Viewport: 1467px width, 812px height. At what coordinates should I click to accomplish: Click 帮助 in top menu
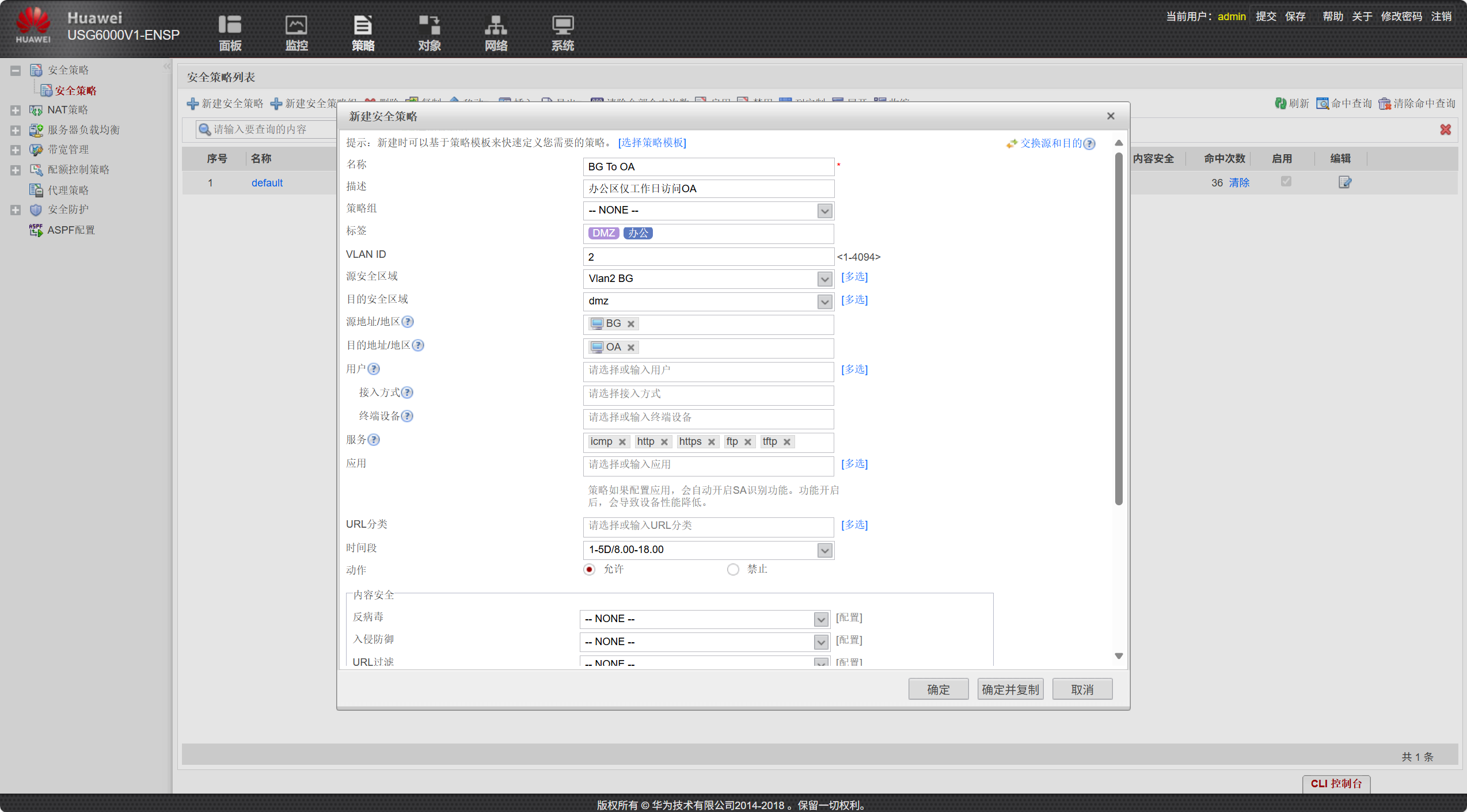(x=1333, y=16)
